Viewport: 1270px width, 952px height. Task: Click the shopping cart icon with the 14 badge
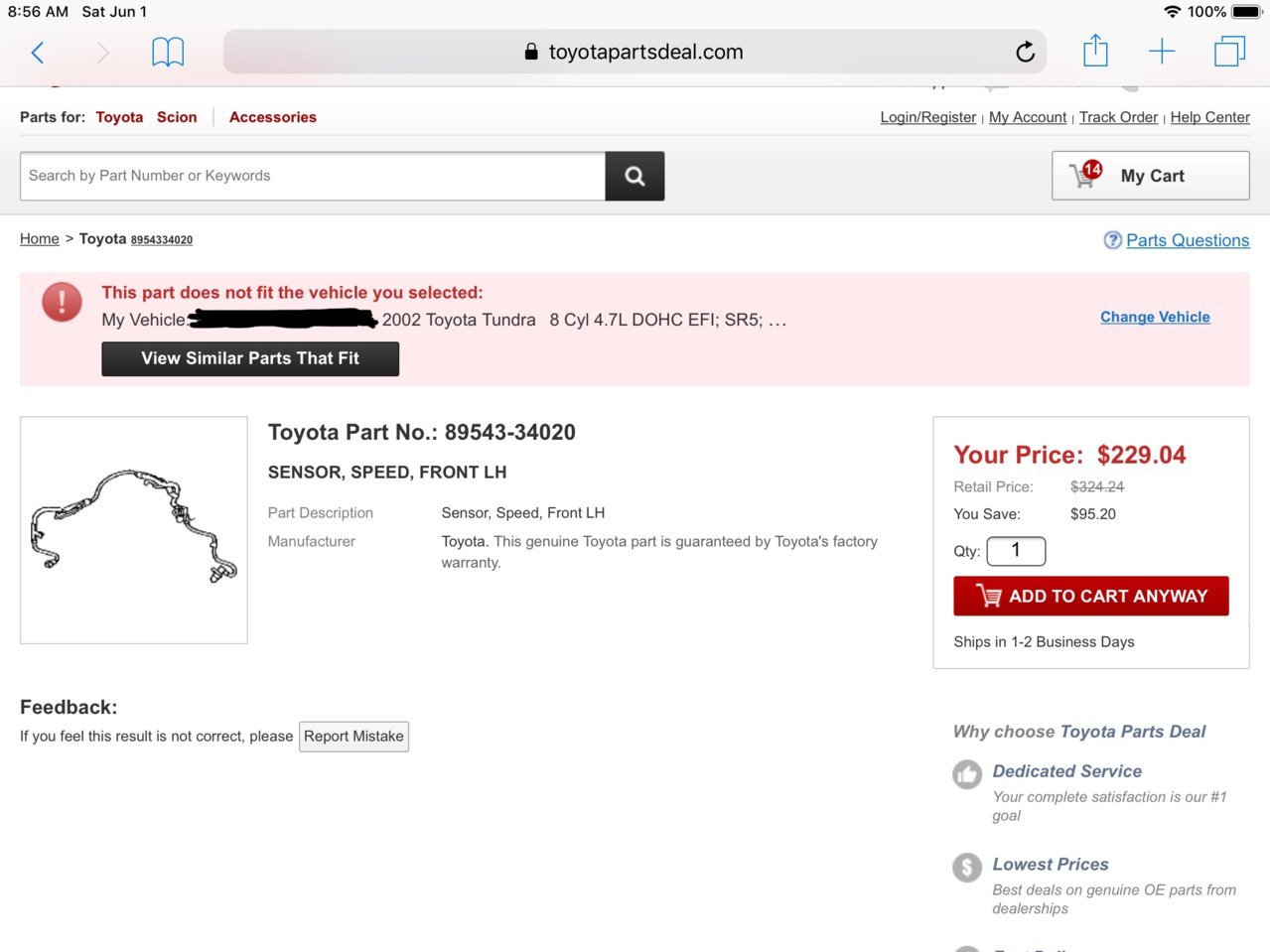(x=1084, y=175)
